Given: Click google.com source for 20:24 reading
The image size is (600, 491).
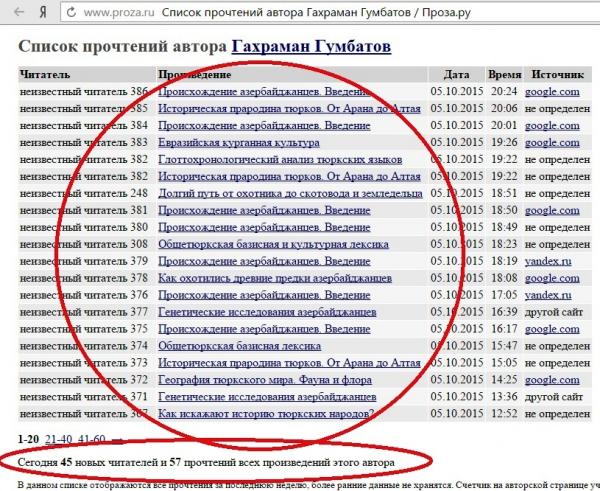Looking at the screenshot, I should click(552, 92).
